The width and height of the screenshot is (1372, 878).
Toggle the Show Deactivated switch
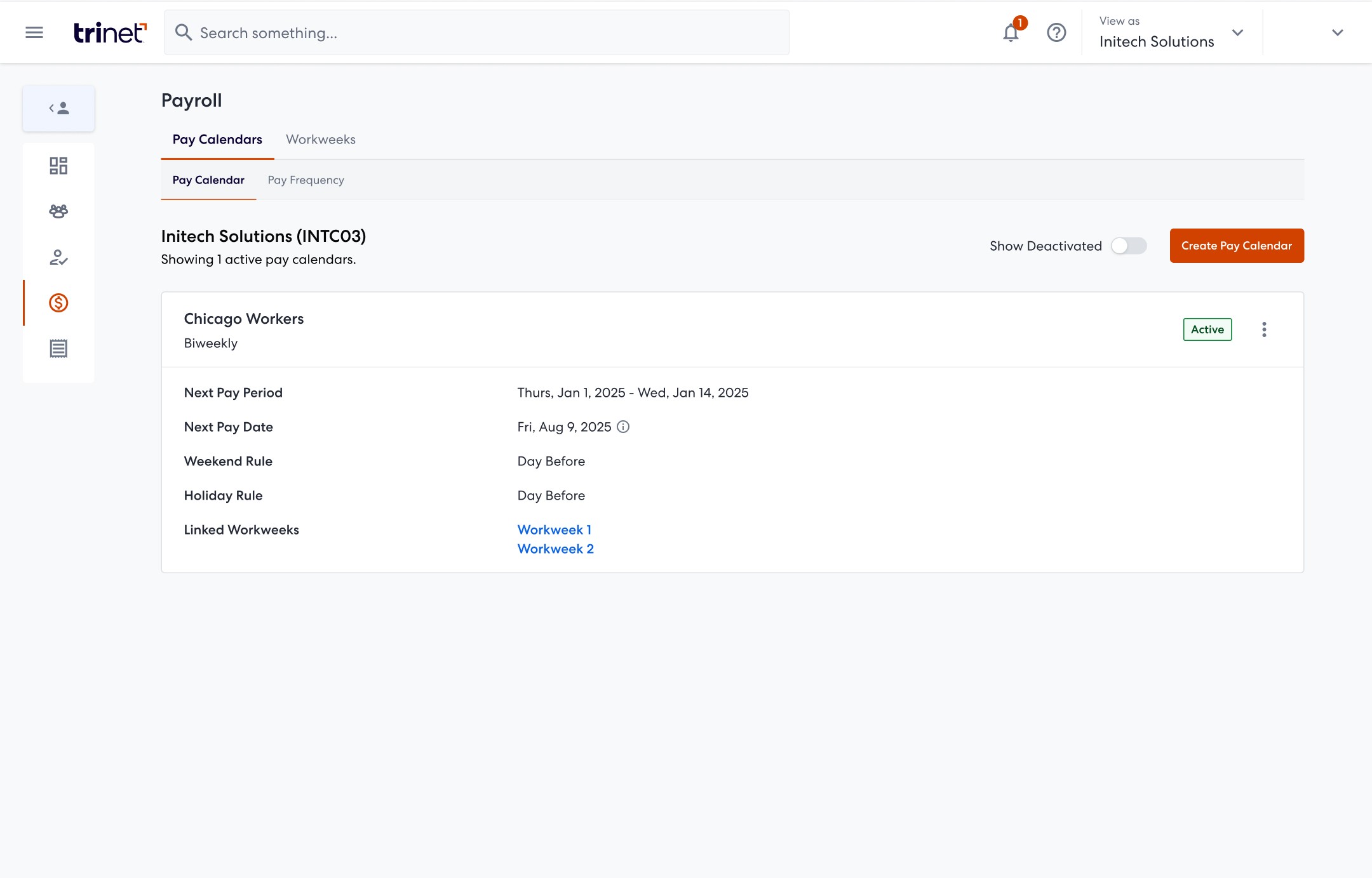pos(1129,246)
